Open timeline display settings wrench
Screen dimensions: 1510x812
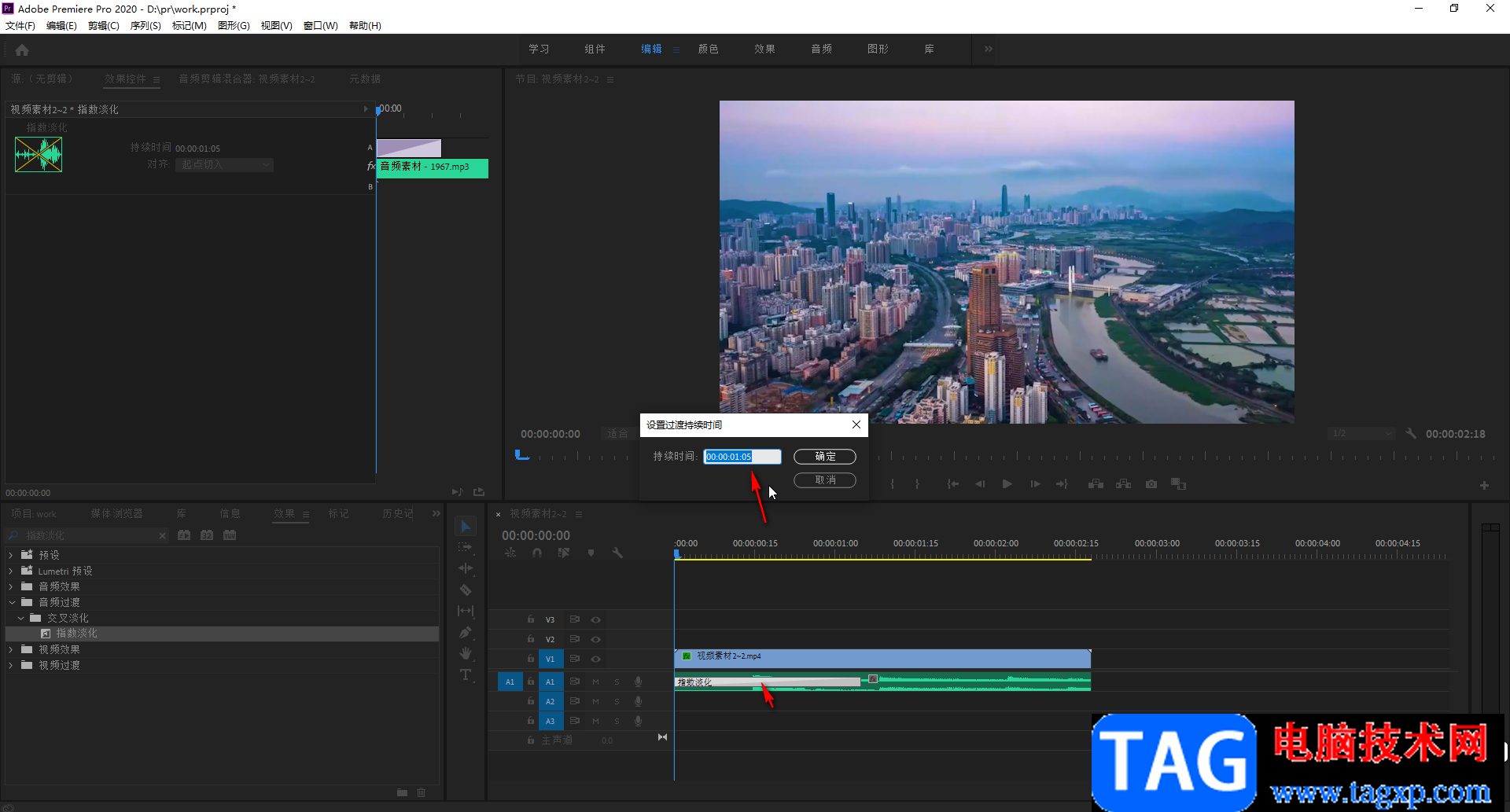coord(617,553)
